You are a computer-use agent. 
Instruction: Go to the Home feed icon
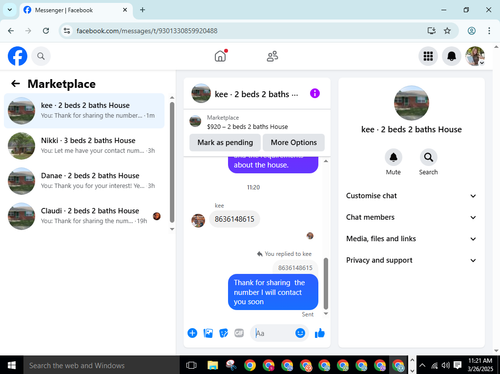[220, 56]
